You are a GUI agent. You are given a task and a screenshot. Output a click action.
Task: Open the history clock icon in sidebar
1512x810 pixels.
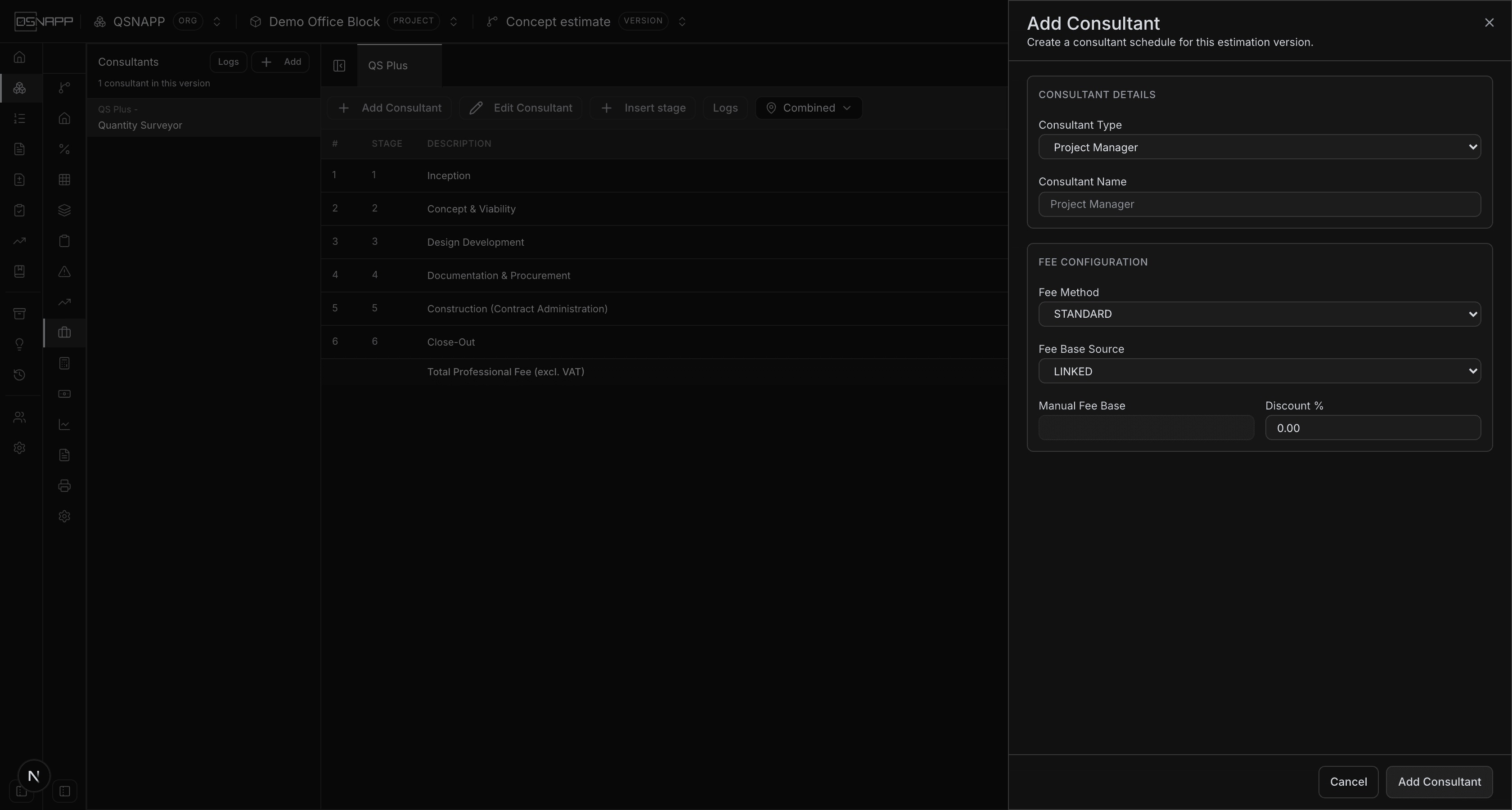point(19,374)
